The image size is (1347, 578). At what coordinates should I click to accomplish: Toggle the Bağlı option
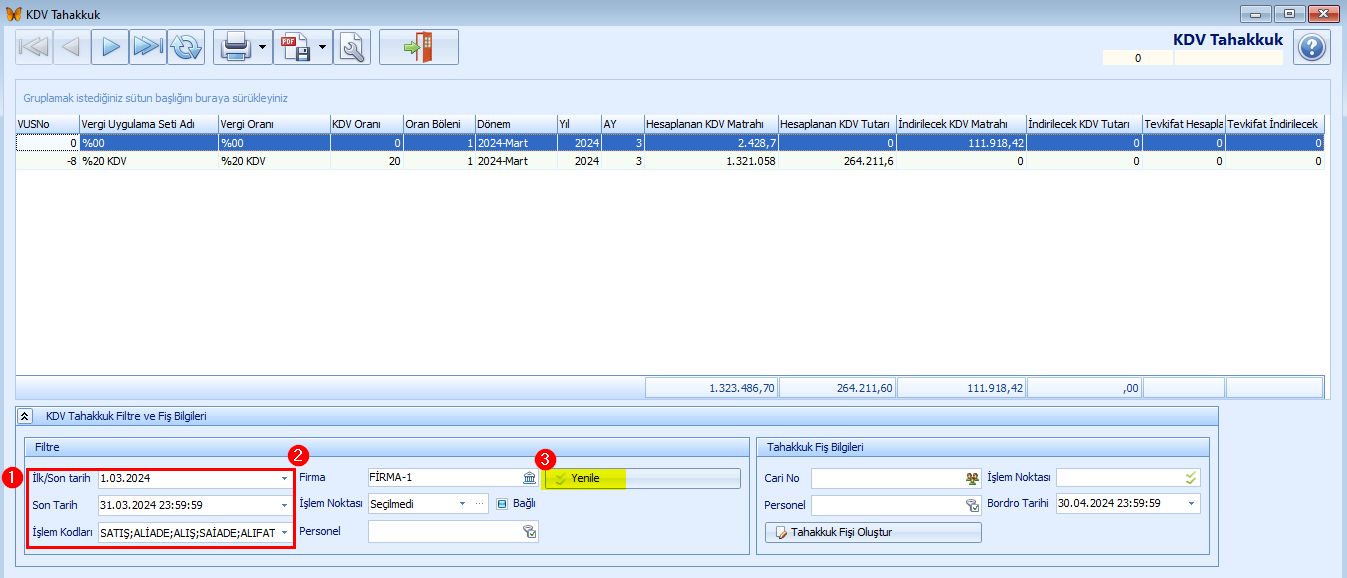pyautogui.click(x=503, y=504)
